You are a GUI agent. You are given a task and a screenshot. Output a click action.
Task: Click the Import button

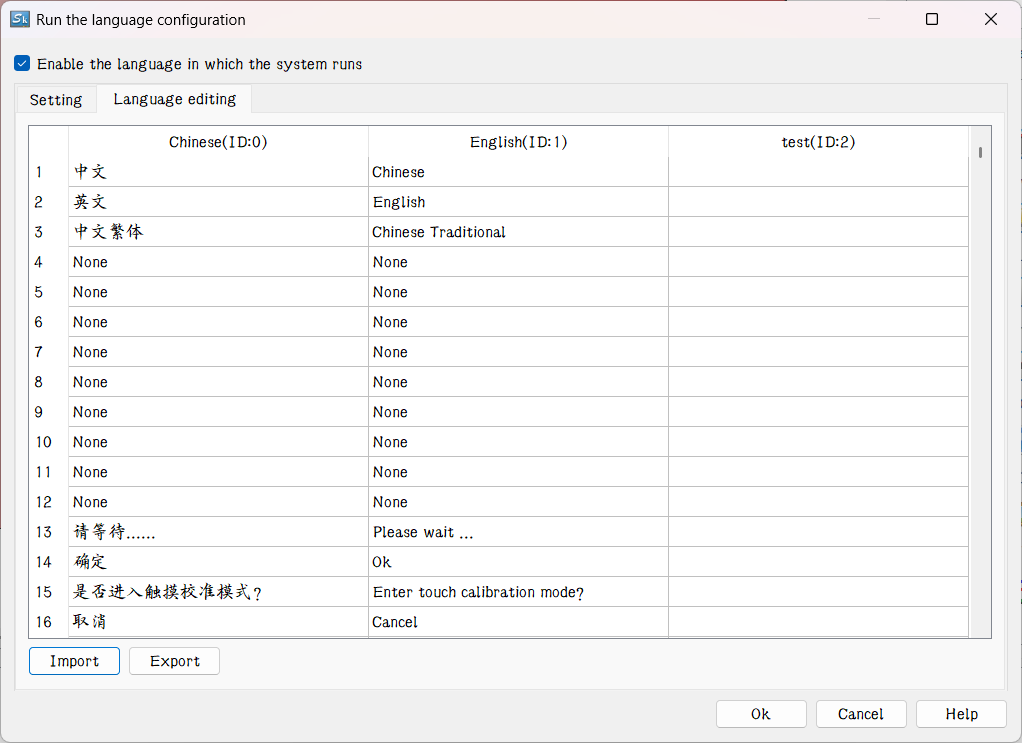(x=74, y=661)
